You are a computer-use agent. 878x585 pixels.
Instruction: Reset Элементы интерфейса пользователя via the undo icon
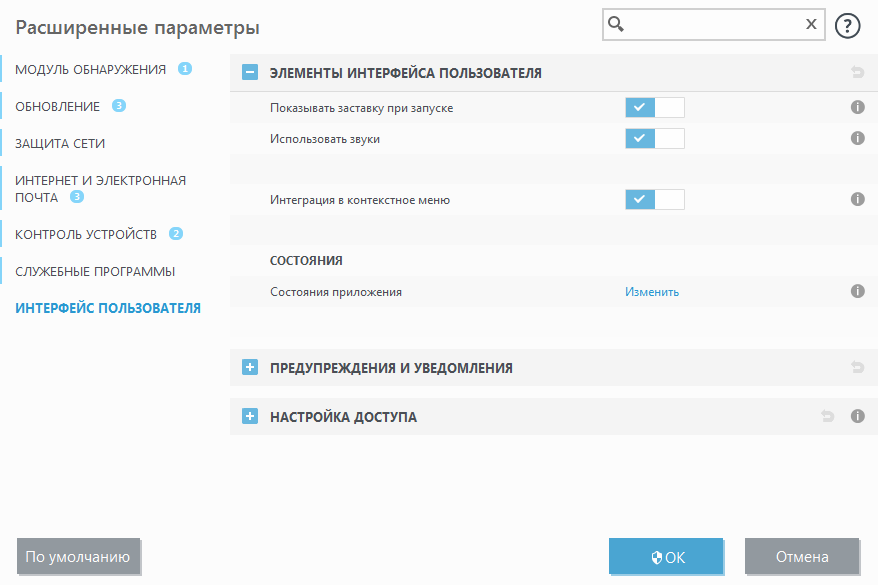click(x=857, y=72)
